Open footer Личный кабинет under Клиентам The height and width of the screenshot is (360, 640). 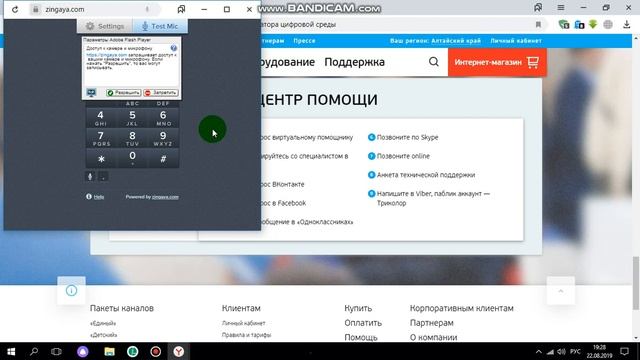(x=244, y=323)
